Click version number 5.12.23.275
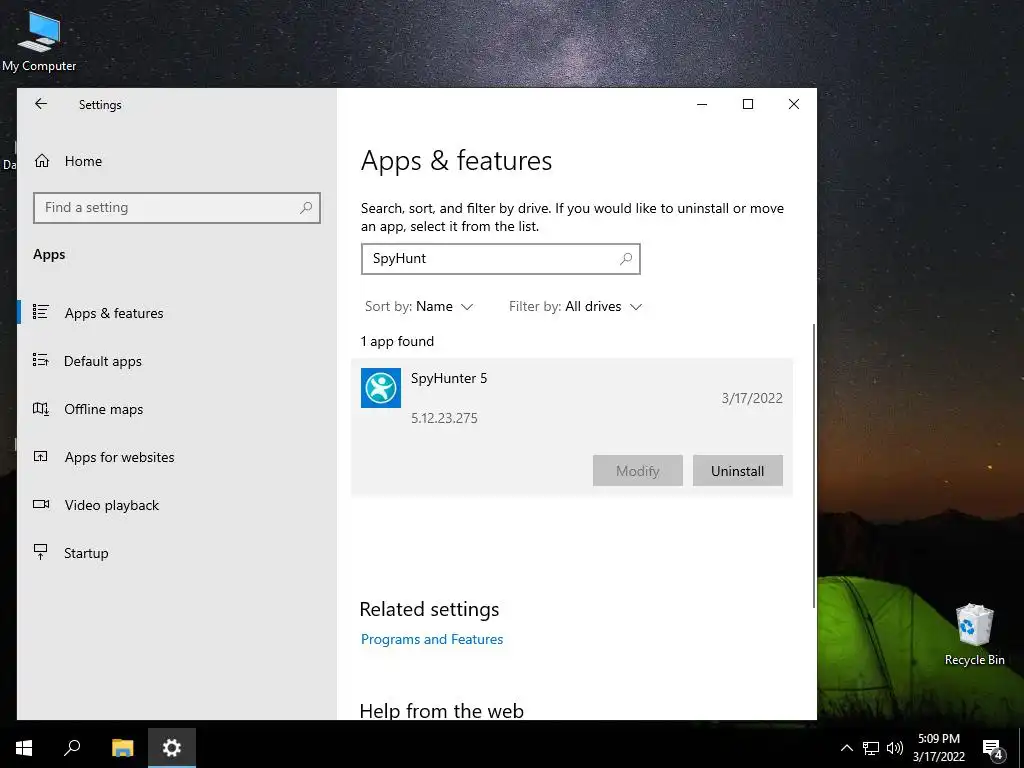This screenshot has width=1024, height=768. pos(444,418)
